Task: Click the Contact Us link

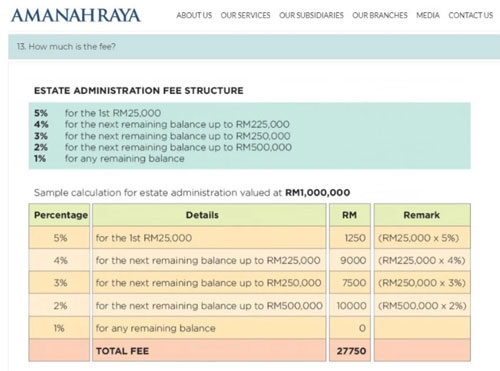Action: coord(470,15)
